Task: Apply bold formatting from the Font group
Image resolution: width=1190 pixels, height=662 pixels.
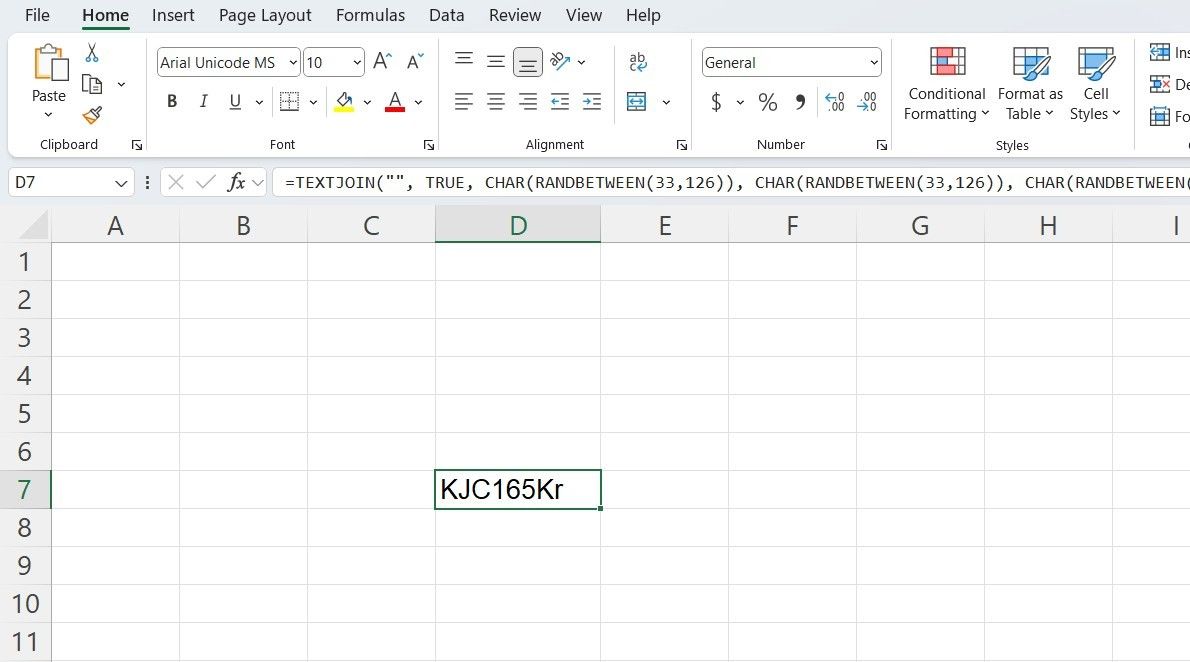Action: (x=171, y=101)
